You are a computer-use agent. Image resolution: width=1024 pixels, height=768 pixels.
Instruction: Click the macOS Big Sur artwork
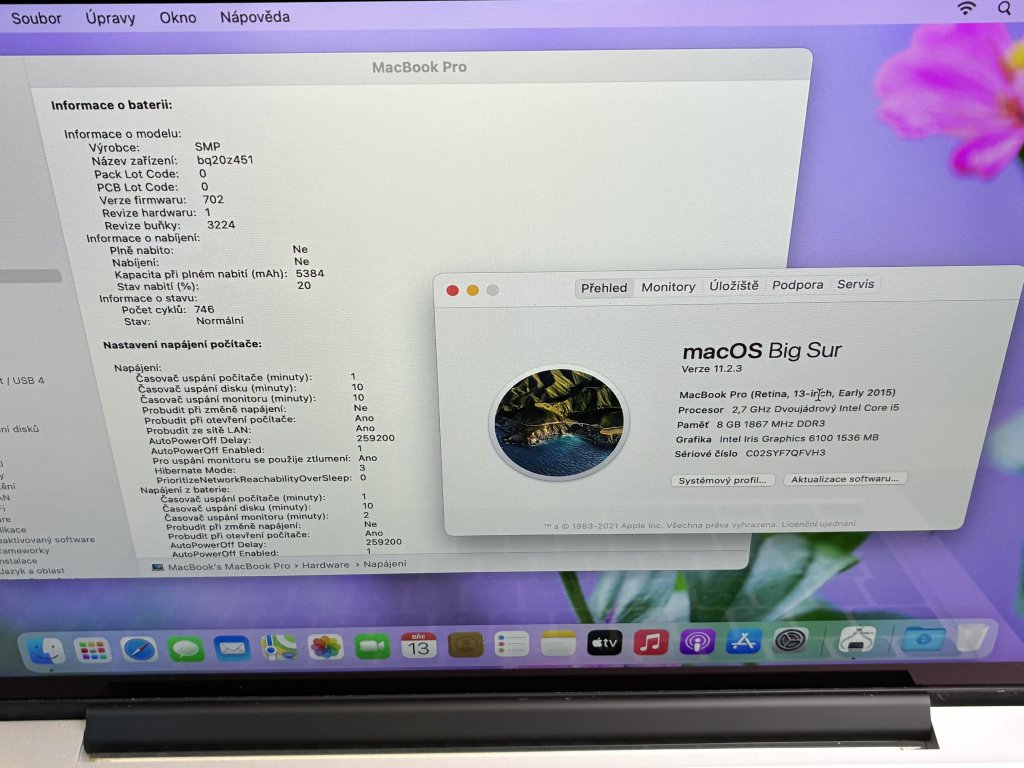(558, 422)
